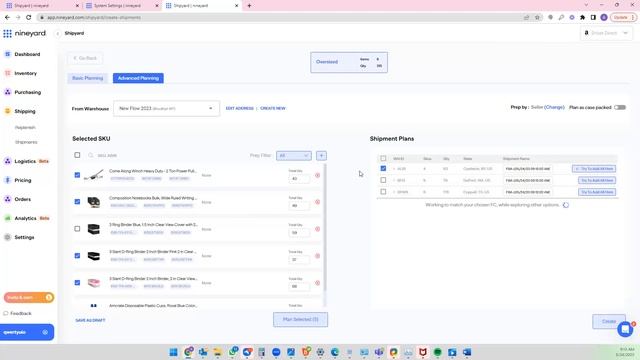Click the pink binder product thumbnail
640x360 pixels.
coord(94,283)
